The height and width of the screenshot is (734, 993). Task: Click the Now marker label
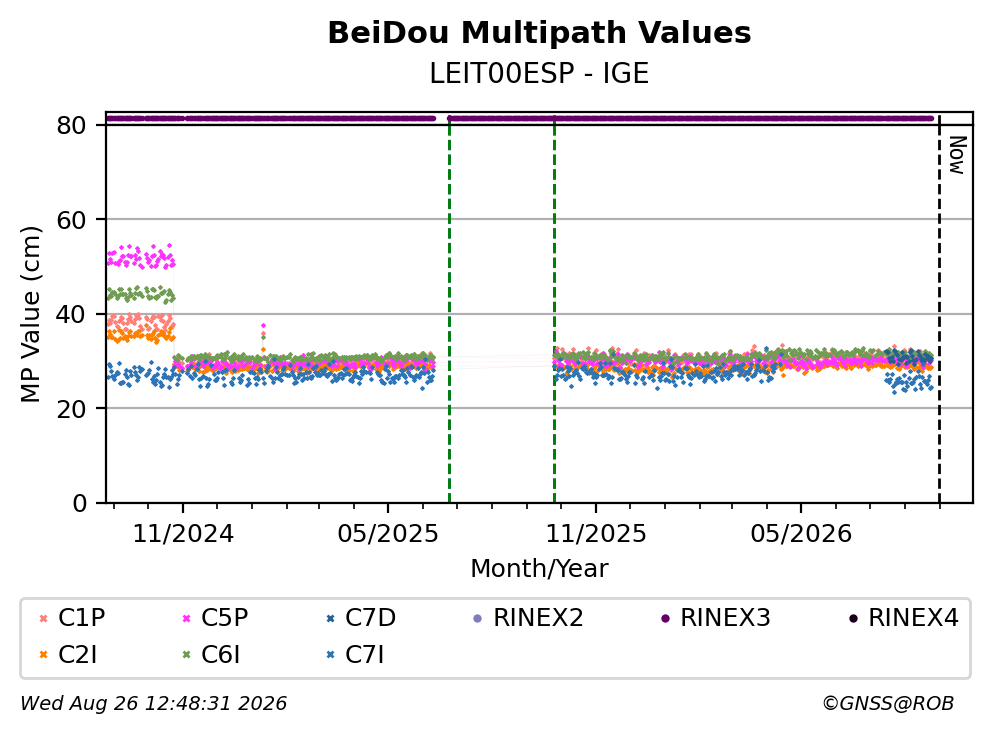(958, 155)
